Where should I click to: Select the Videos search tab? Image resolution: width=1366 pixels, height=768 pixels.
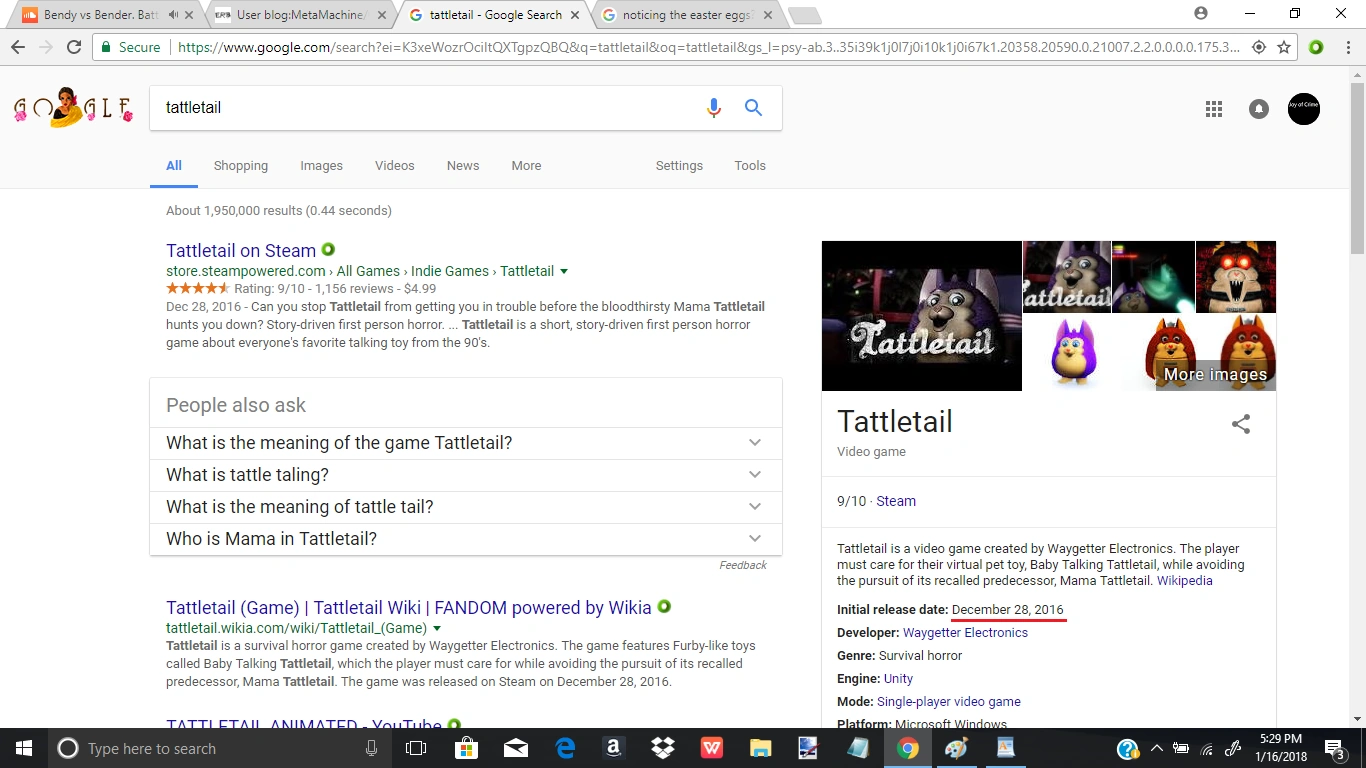[x=395, y=166]
